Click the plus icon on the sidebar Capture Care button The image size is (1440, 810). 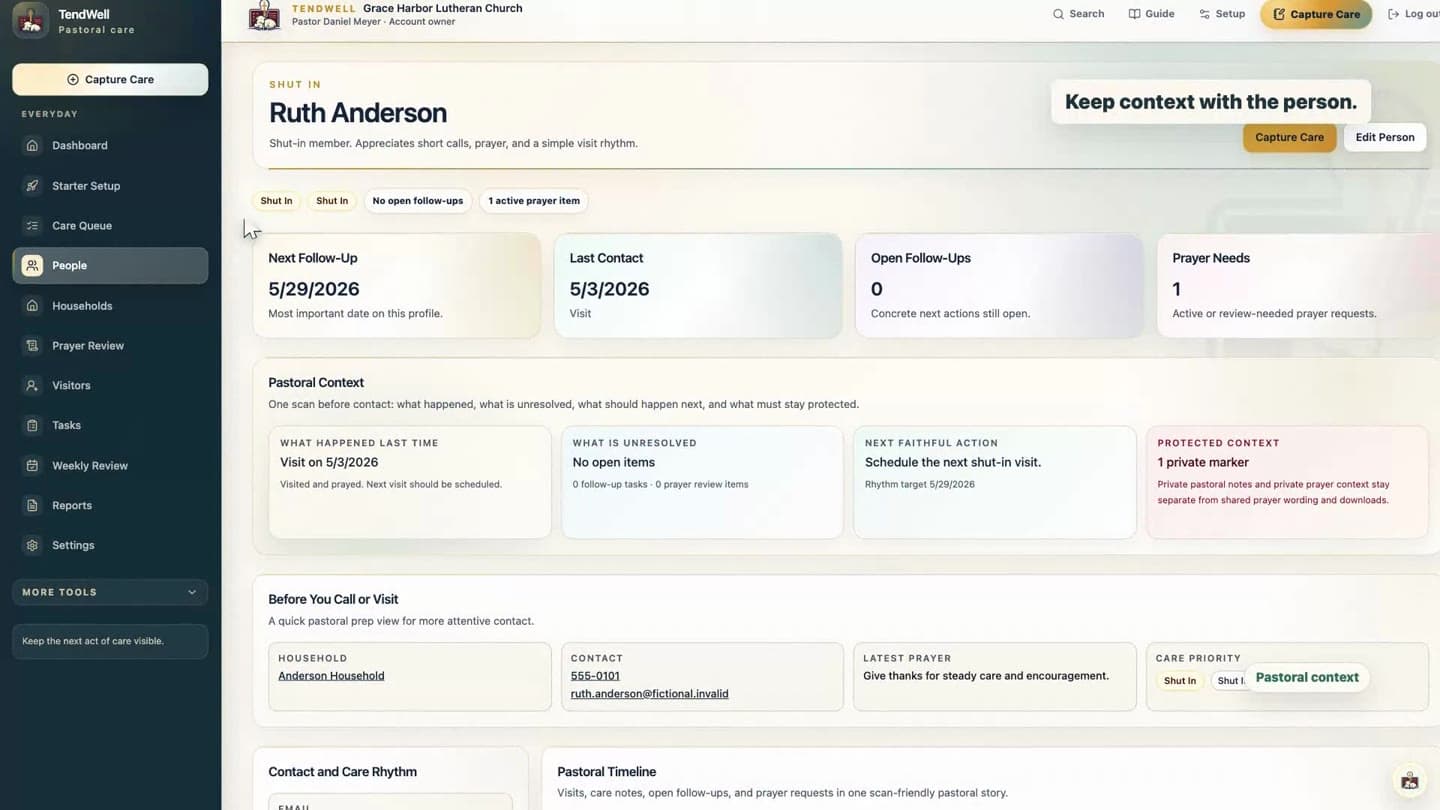(x=72, y=80)
